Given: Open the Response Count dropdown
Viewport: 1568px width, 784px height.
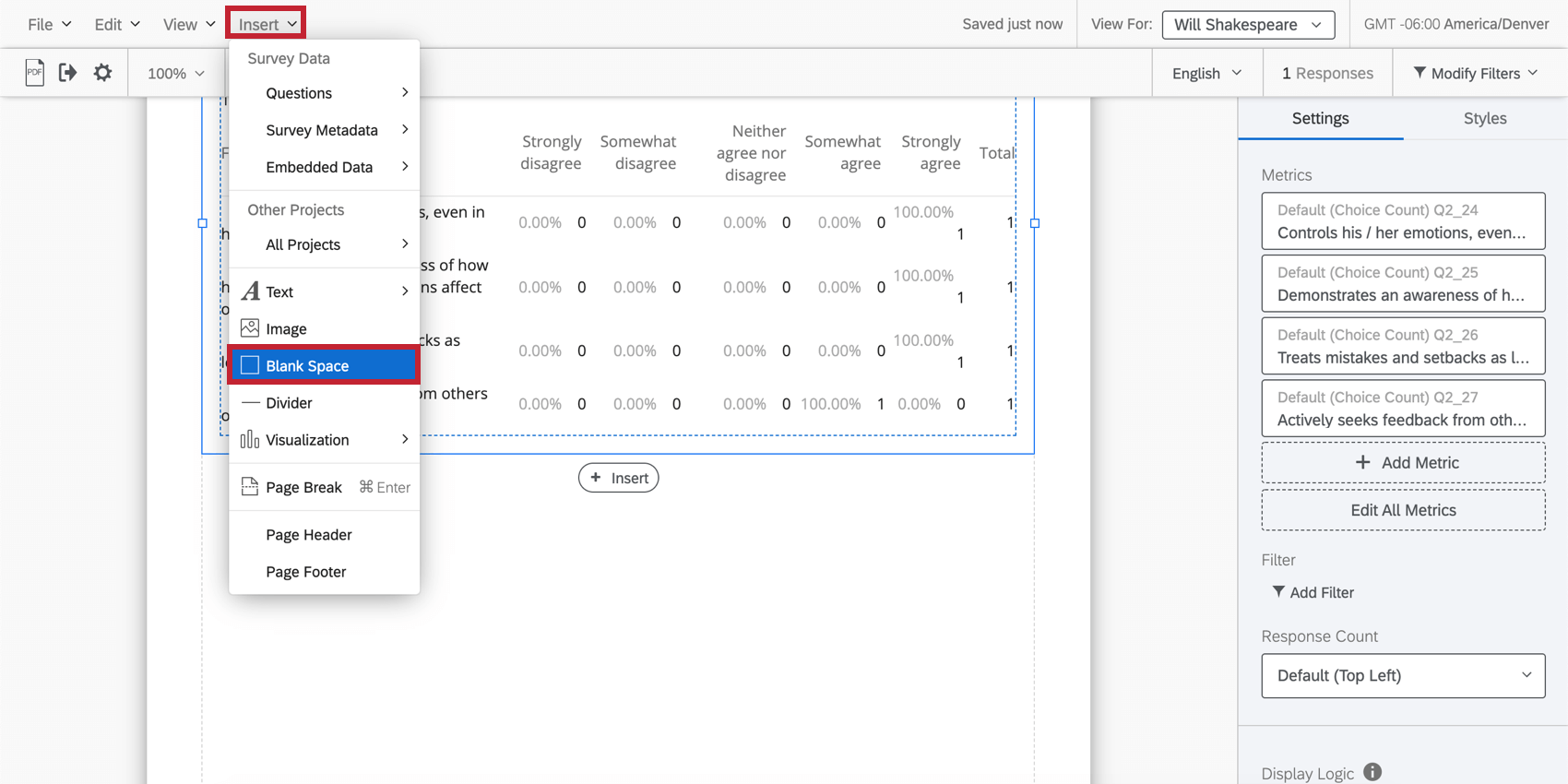Looking at the screenshot, I should [1402, 676].
